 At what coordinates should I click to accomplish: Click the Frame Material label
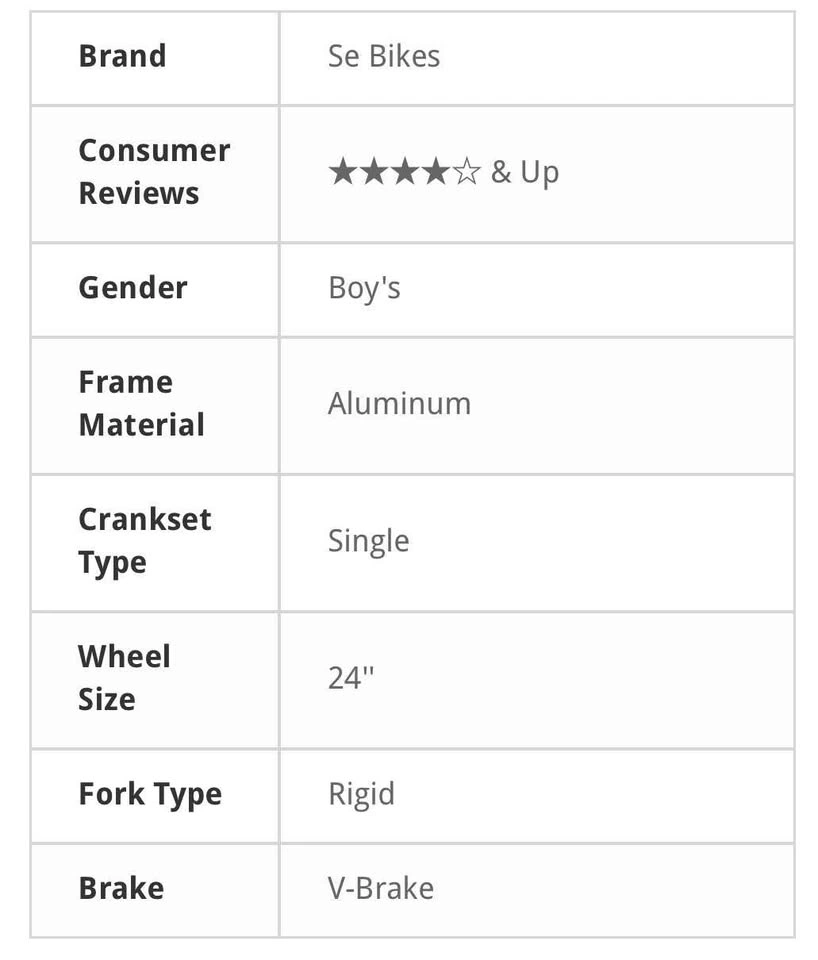(x=141, y=403)
